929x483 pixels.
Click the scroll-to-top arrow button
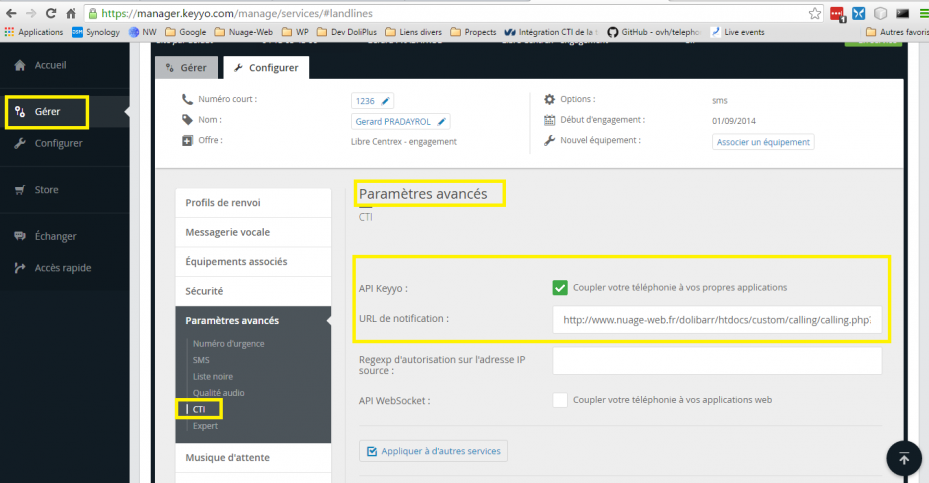pos(904,458)
